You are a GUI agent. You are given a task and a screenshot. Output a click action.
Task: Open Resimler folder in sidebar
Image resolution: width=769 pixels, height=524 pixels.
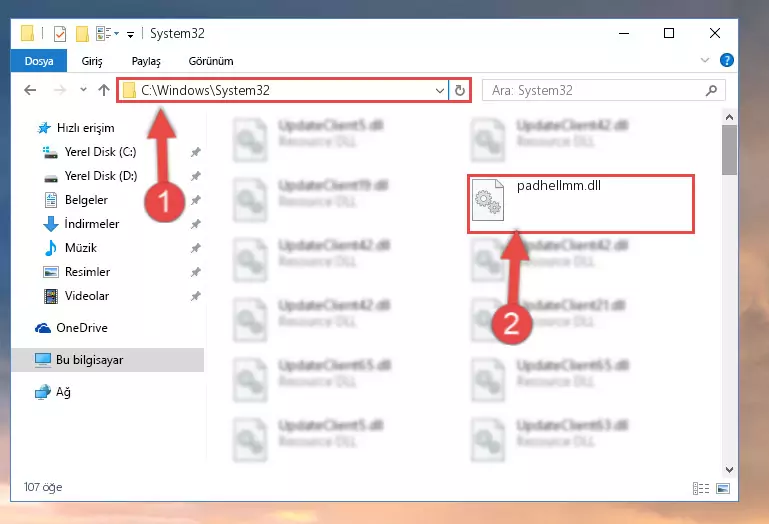[x=87, y=272]
